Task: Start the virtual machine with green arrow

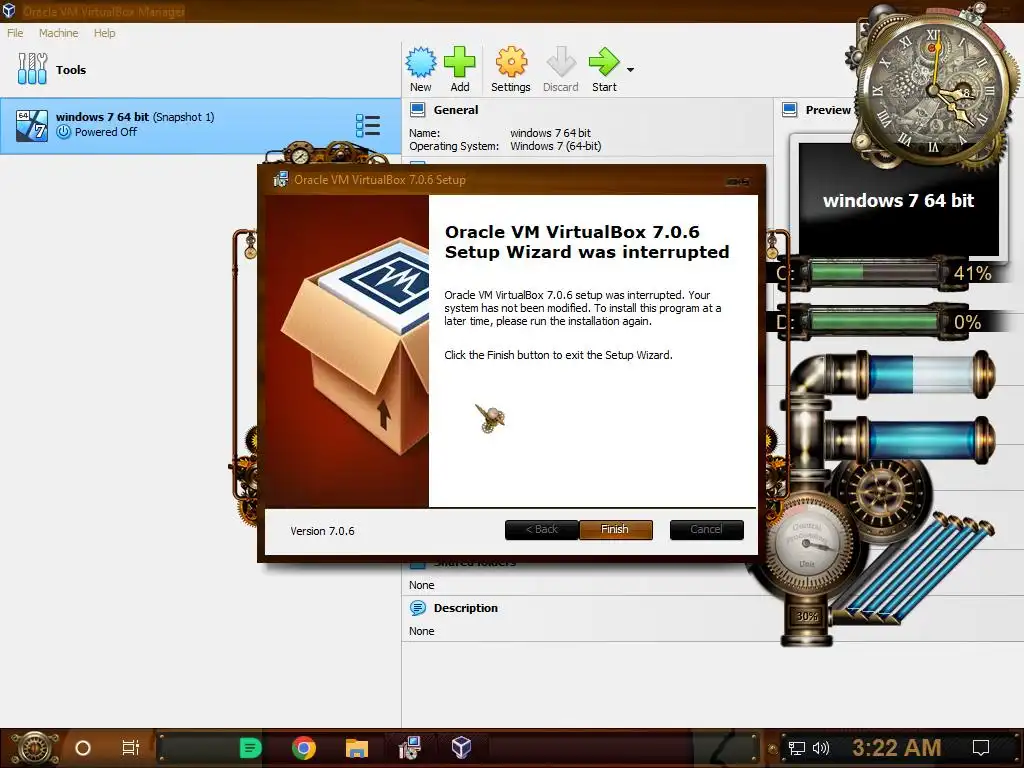Action: (x=604, y=62)
